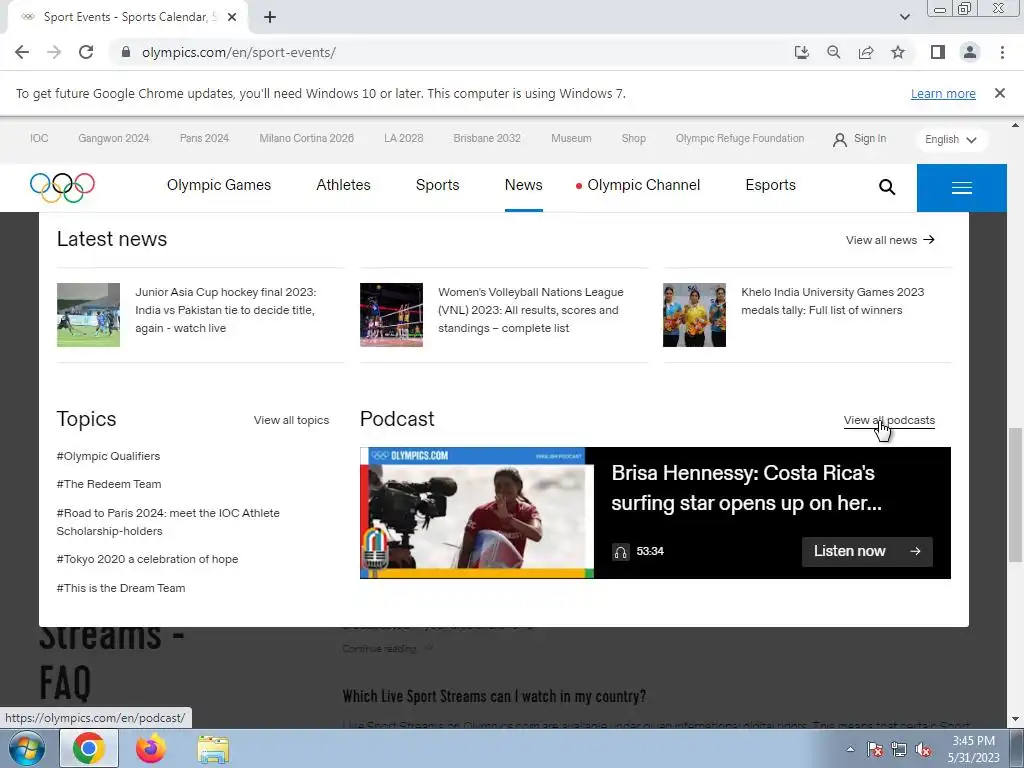
Task: Click the browser back arrow
Action: point(22,52)
